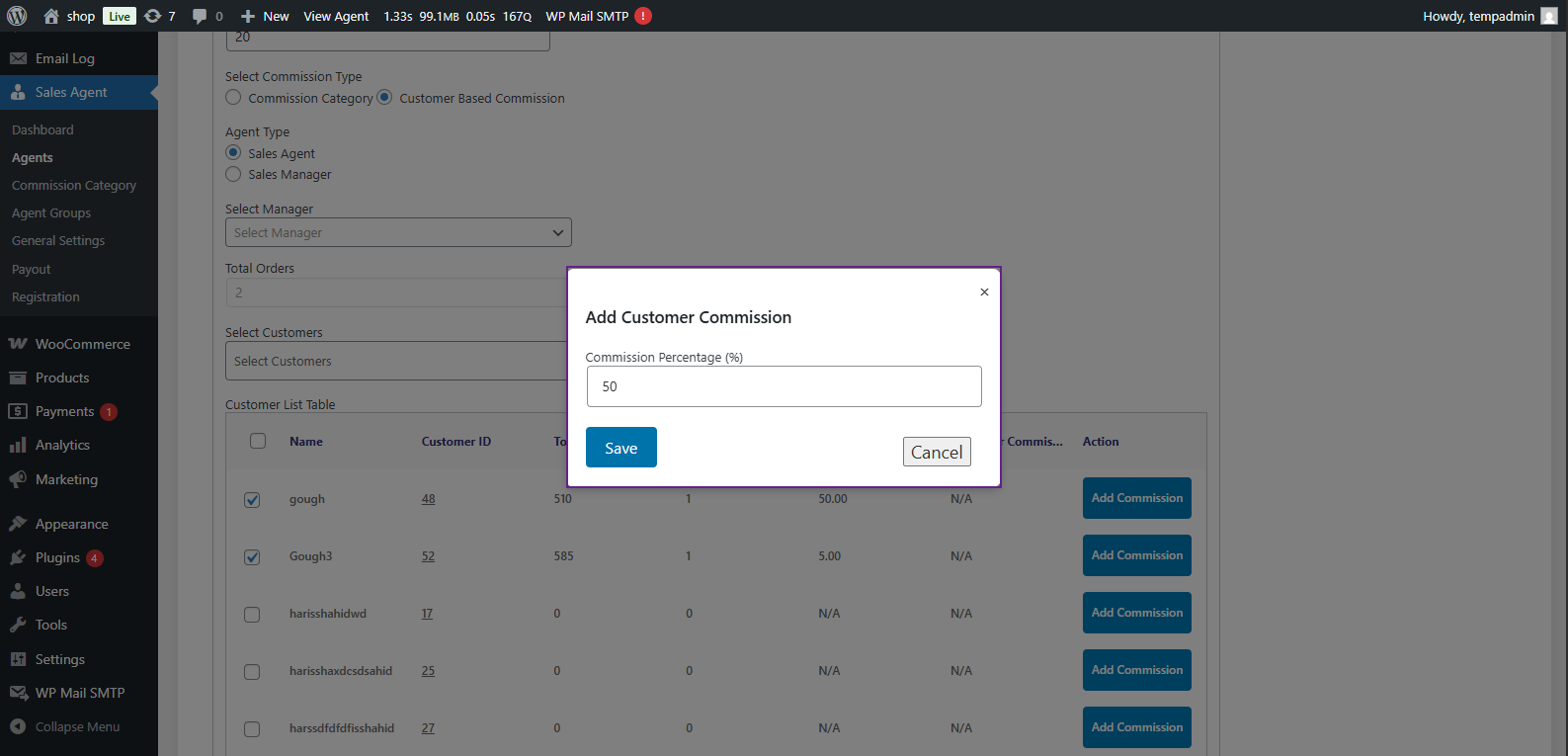Image resolution: width=1568 pixels, height=756 pixels.
Task: Select the Commission Category radio button
Action: (233, 98)
